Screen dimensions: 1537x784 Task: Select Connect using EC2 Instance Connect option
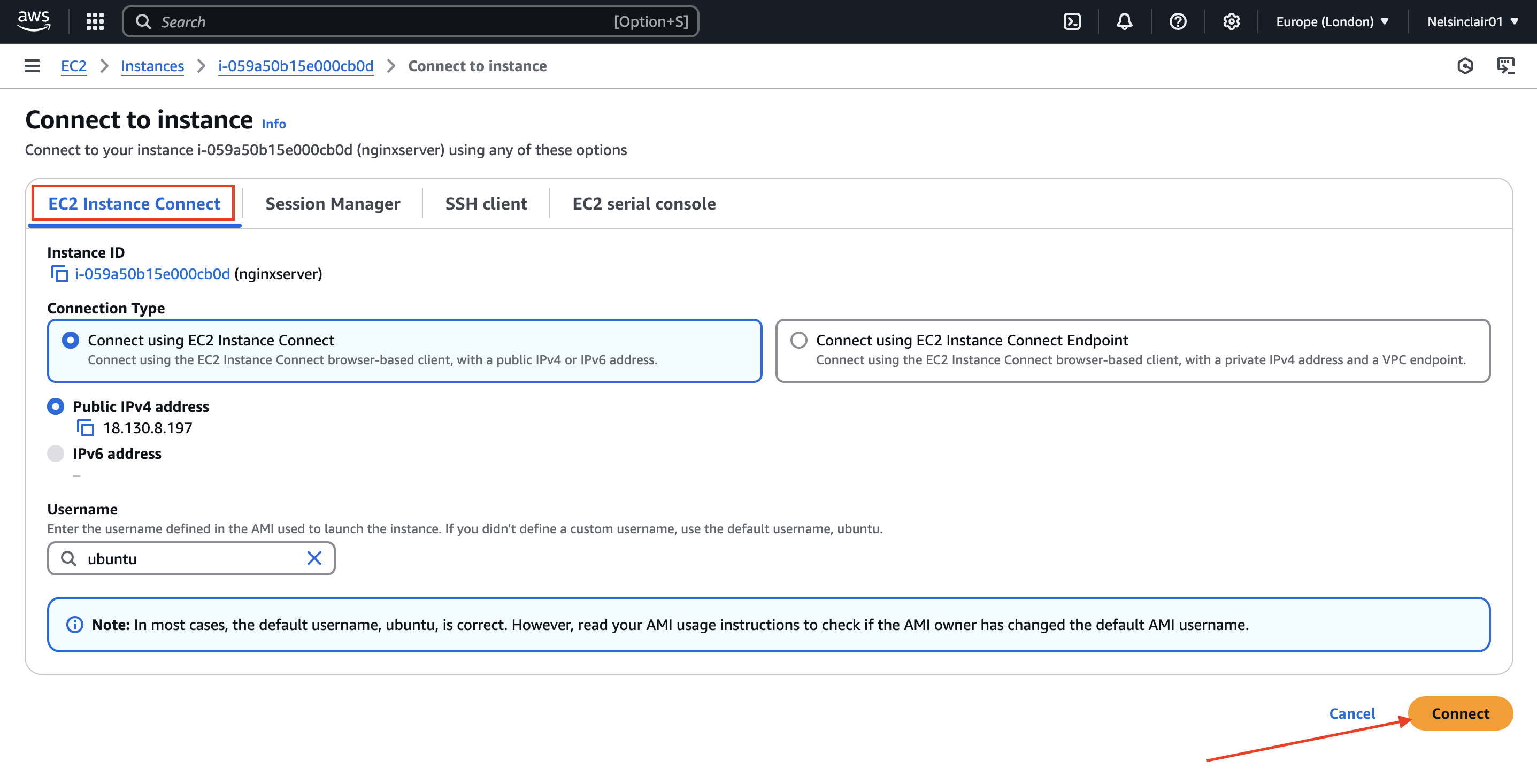point(404,350)
